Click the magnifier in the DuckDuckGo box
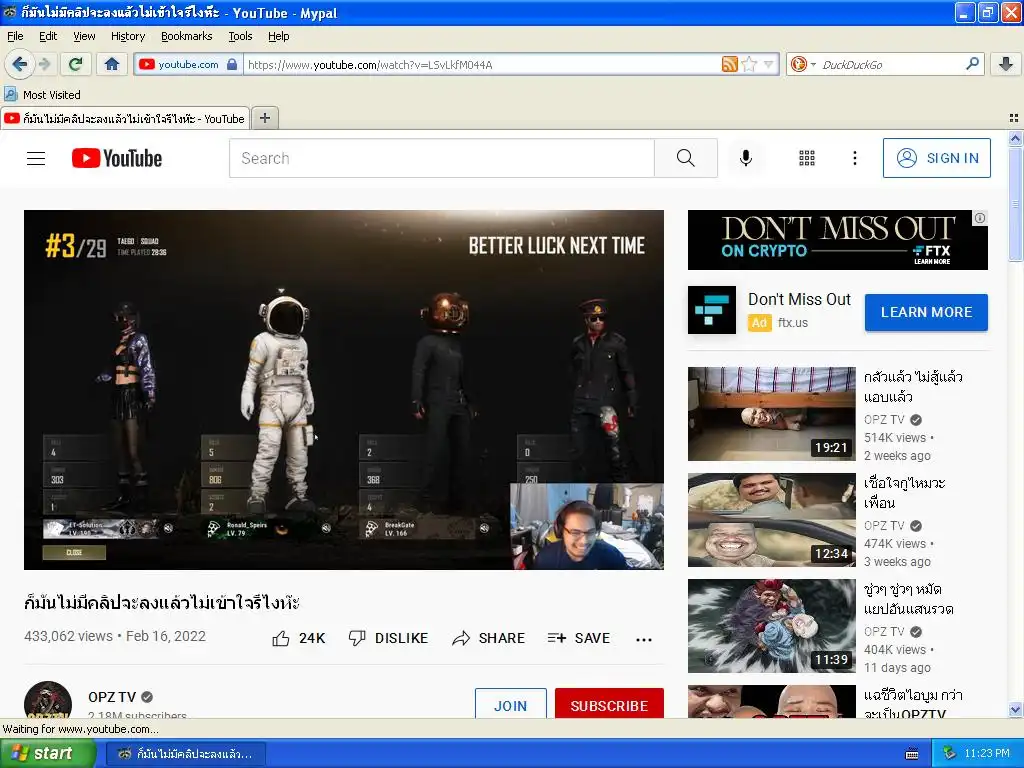1024x768 pixels. 972,64
